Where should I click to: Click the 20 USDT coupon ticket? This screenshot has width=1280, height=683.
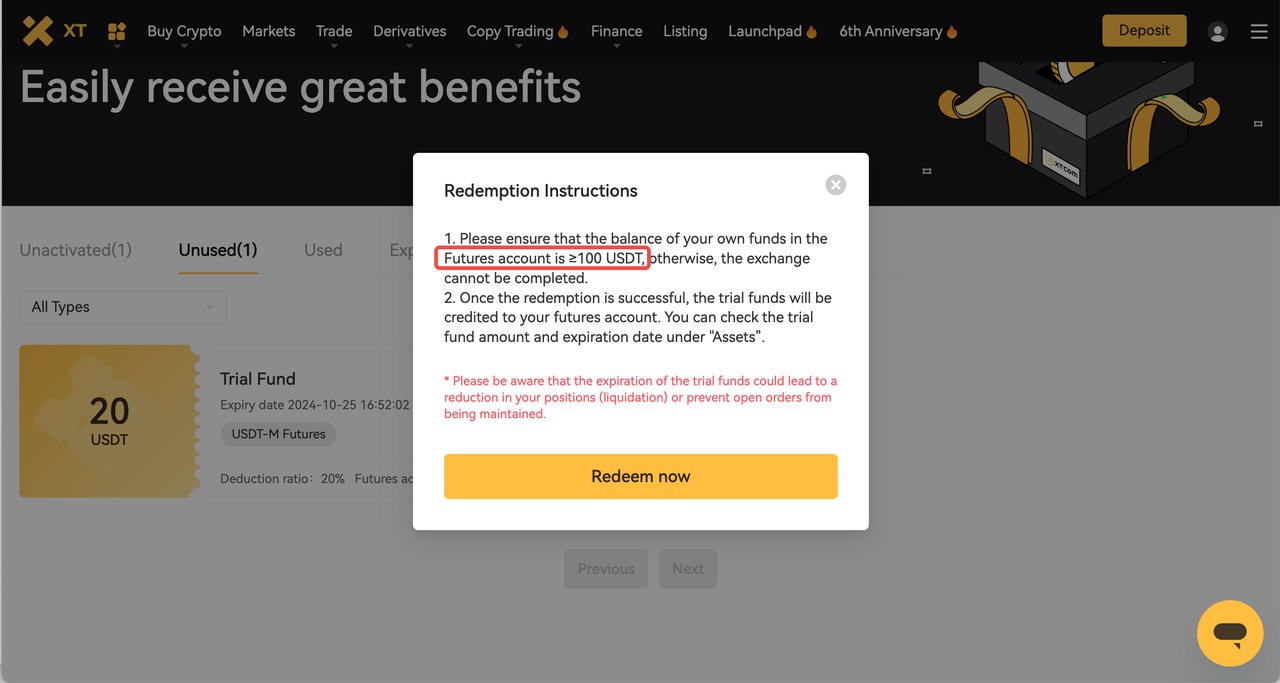[x=109, y=421]
